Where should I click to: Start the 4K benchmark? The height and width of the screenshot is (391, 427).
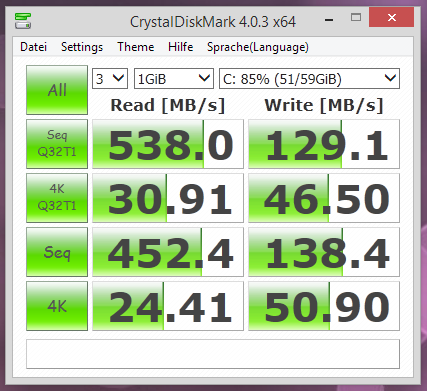tap(57, 306)
